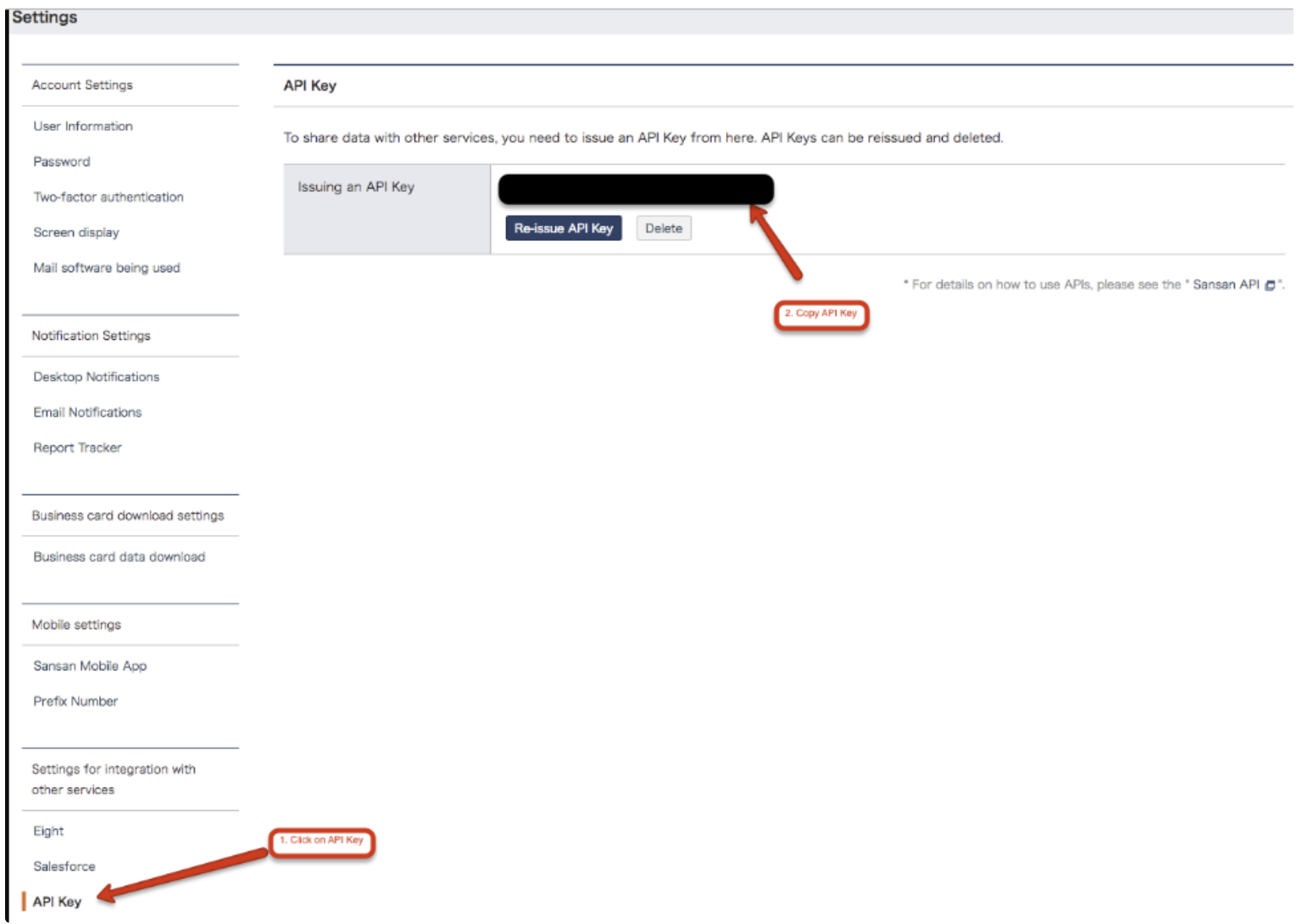Click the Re-issue API Key button

click(563, 228)
